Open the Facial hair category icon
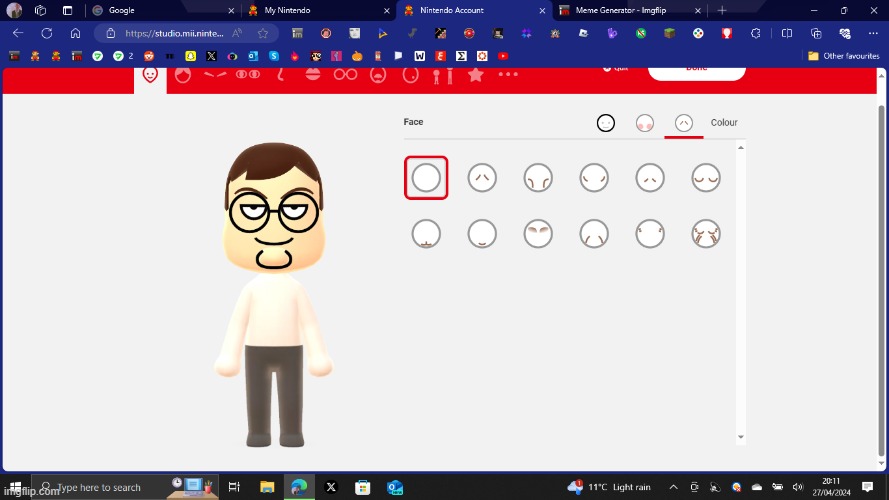This screenshot has height=500, width=889. pos(378,75)
